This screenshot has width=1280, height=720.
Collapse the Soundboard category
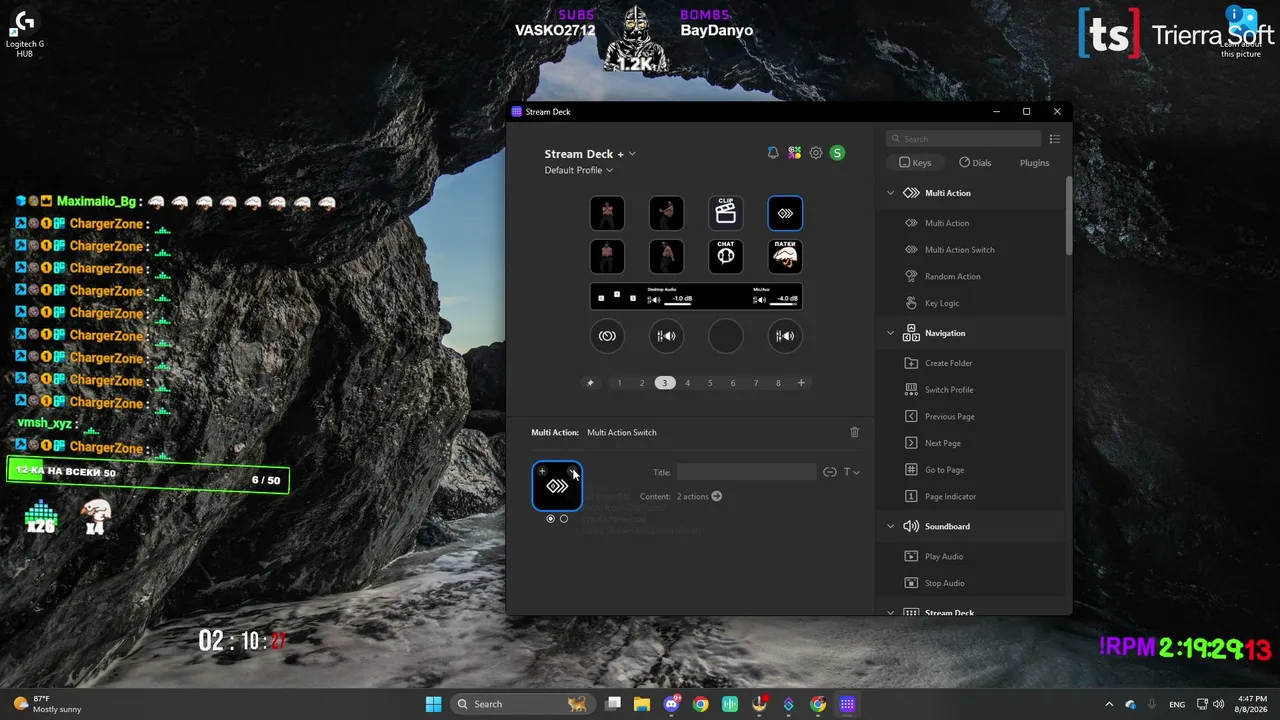[891, 526]
